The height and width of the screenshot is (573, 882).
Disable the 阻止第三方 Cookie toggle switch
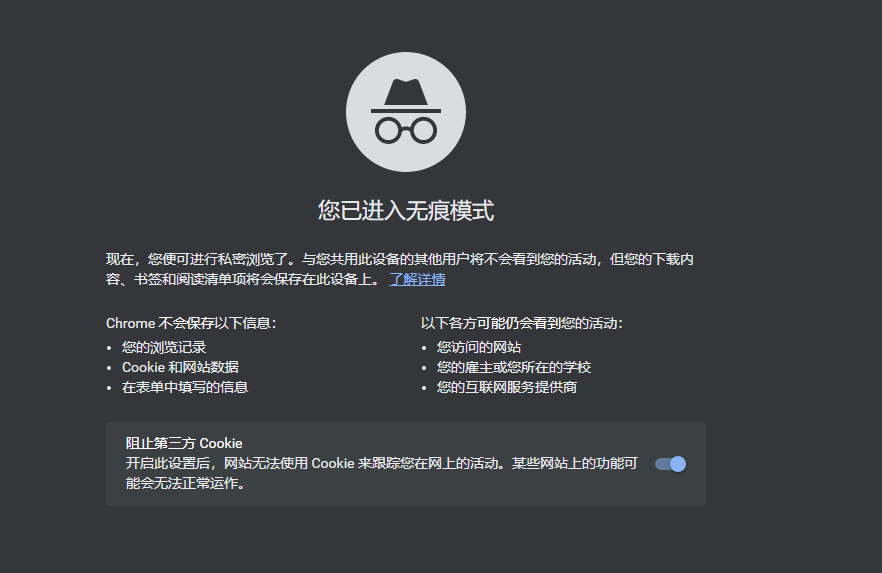(670, 464)
